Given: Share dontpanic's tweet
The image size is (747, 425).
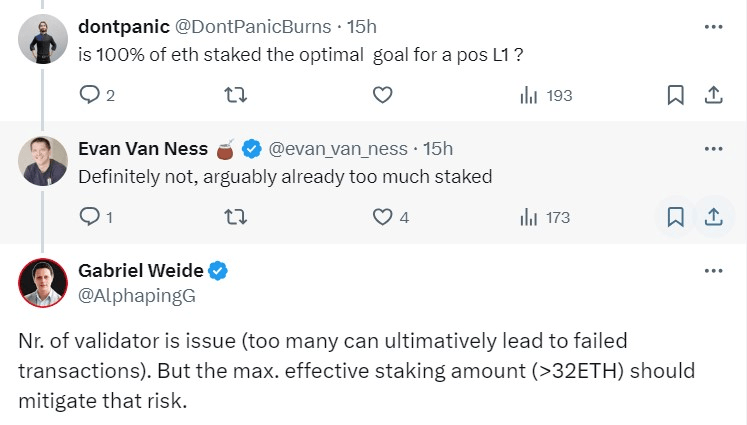Looking at the screenshot, I should click(714, 95).
